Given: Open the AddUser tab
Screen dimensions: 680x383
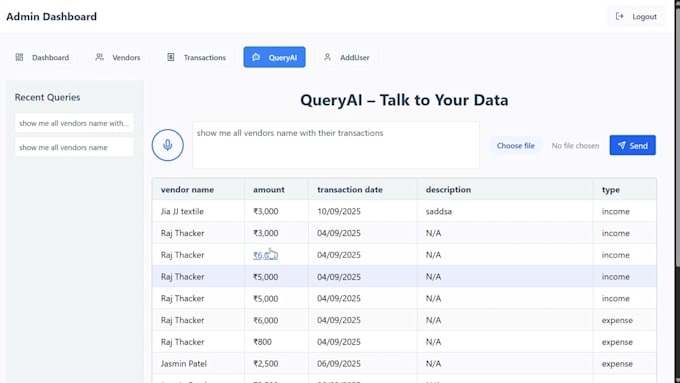Looking at the screenshot, I should [347, 57].
